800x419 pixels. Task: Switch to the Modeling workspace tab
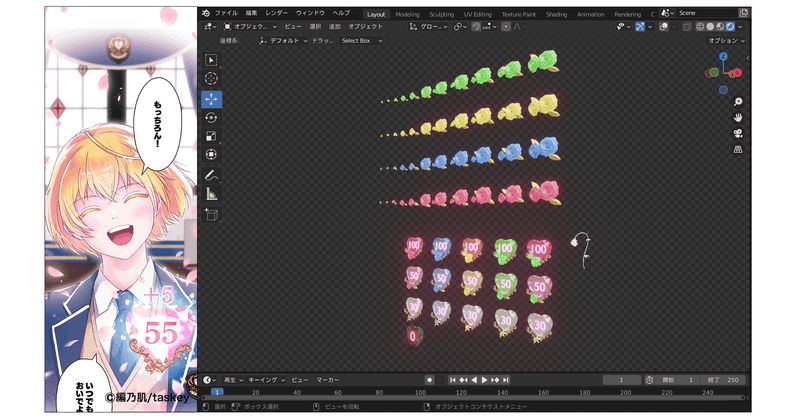click(407, 14)
